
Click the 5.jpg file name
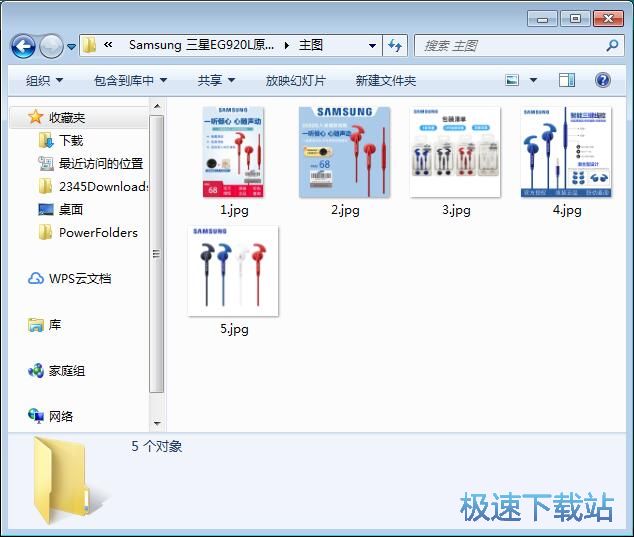(x=234, y=329)
